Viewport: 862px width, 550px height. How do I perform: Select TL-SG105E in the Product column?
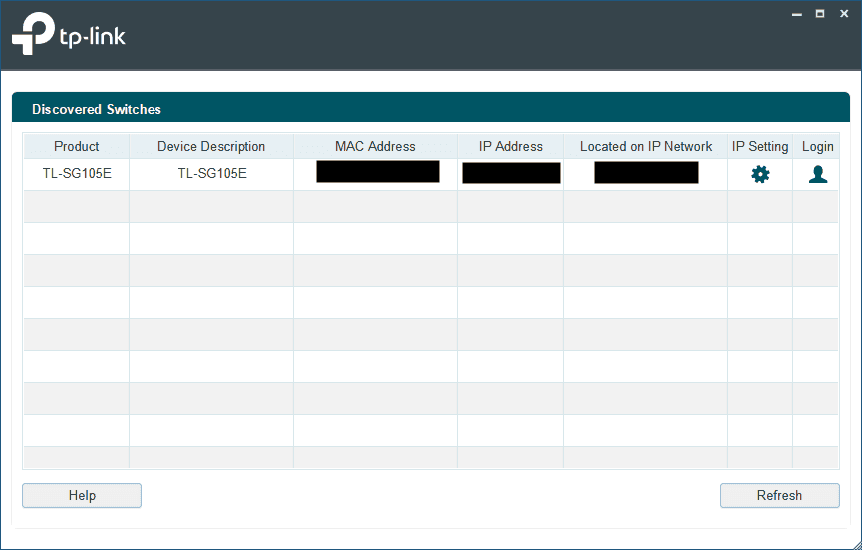77,174
